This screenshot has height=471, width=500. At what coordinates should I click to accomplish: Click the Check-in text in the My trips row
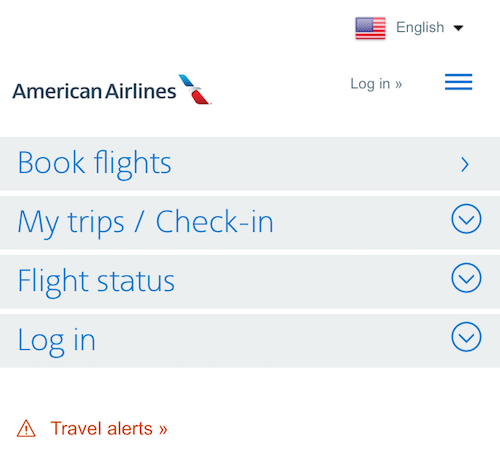pos(215,222)
